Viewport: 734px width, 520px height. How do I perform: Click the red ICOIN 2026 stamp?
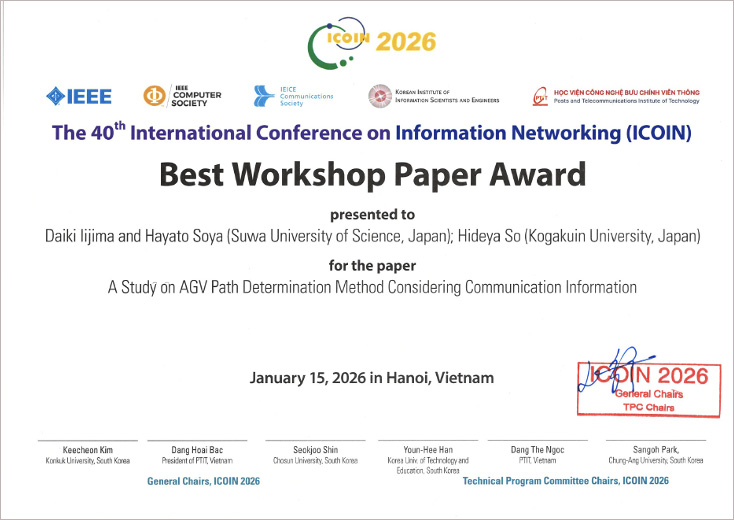(x=644, y=389)
